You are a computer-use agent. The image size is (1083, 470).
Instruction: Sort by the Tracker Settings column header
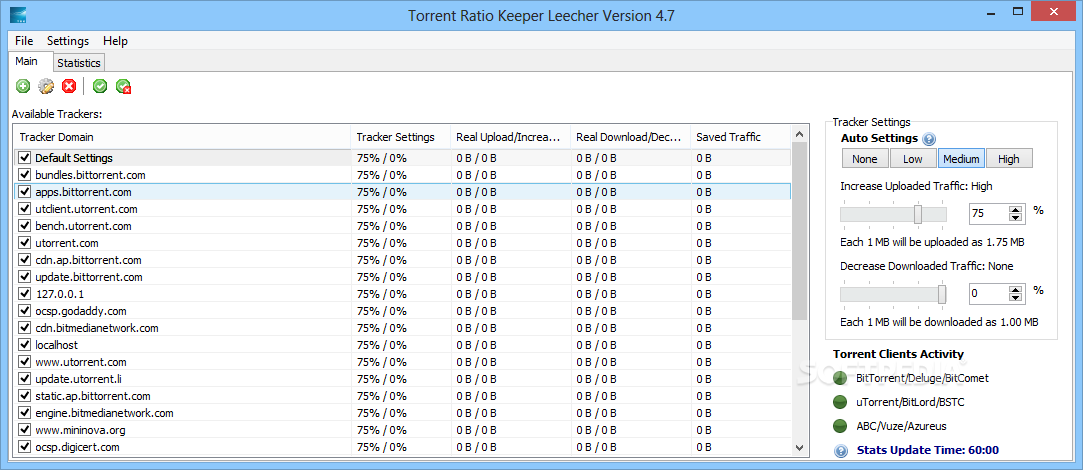coord(401,137)
